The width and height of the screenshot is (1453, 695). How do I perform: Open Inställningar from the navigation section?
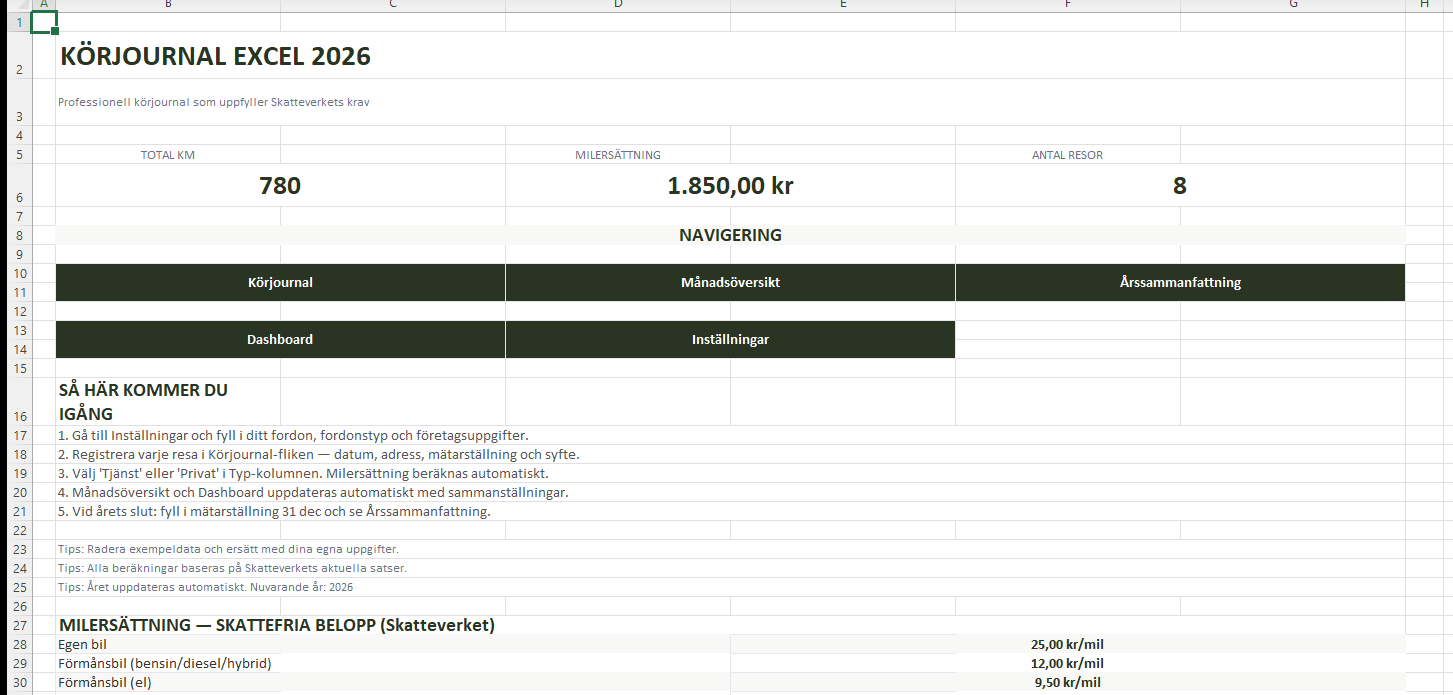[730, 339]
